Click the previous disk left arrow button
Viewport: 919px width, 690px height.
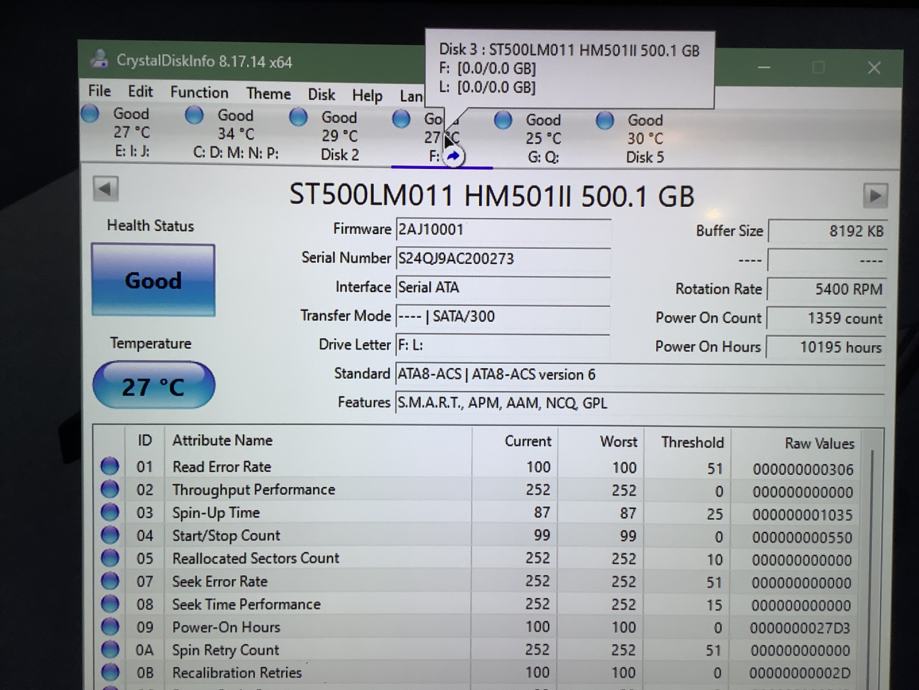pos(105,189)
